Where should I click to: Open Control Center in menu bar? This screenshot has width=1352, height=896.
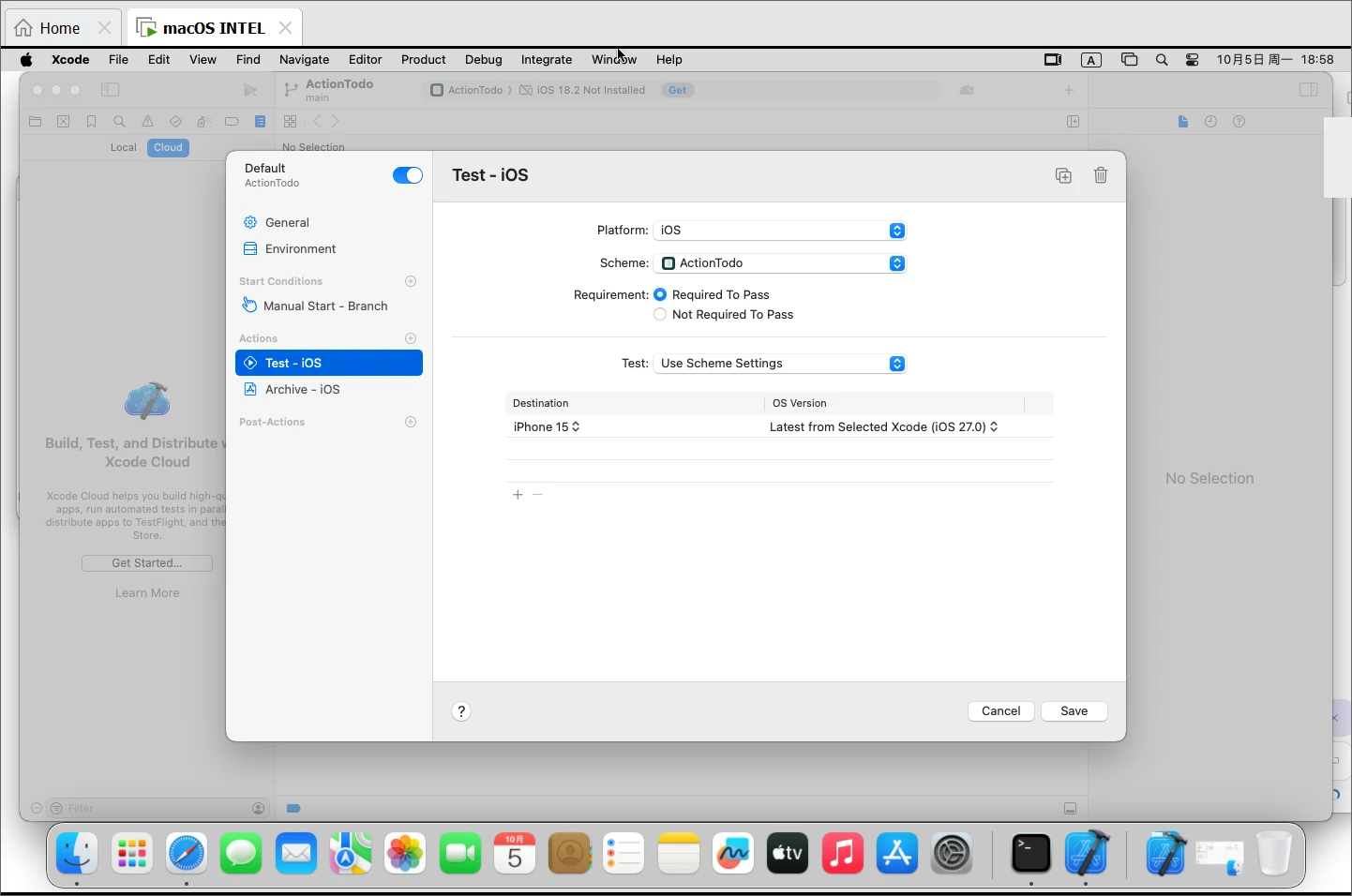point(1193,60)
